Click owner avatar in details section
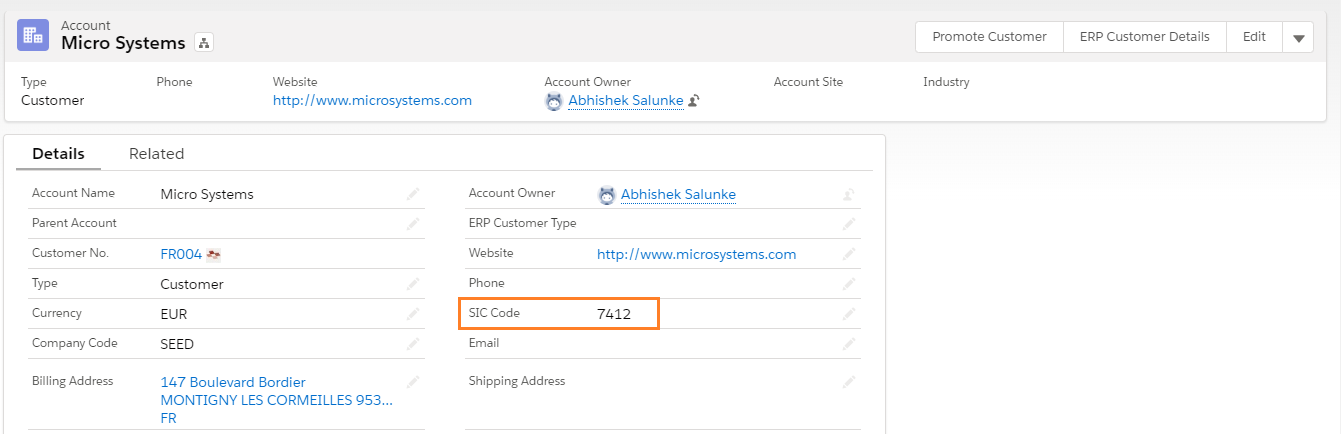Viewport: 1341px width, 434px height. click(607, 195)
